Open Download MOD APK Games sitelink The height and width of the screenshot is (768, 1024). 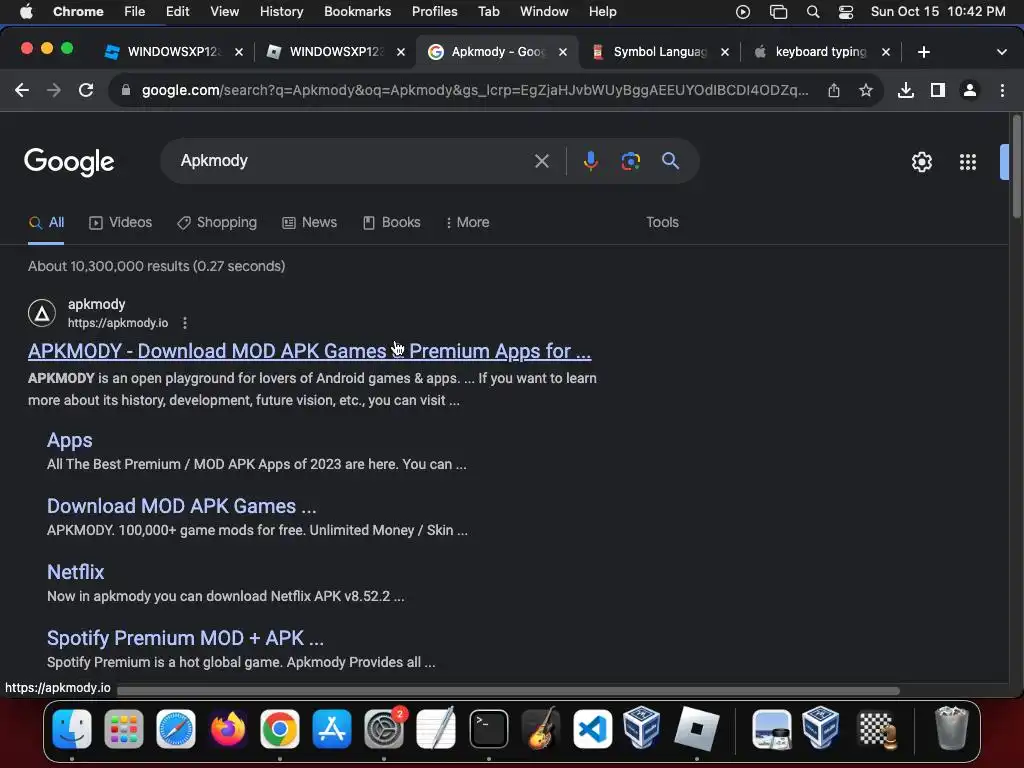[182, 506]
